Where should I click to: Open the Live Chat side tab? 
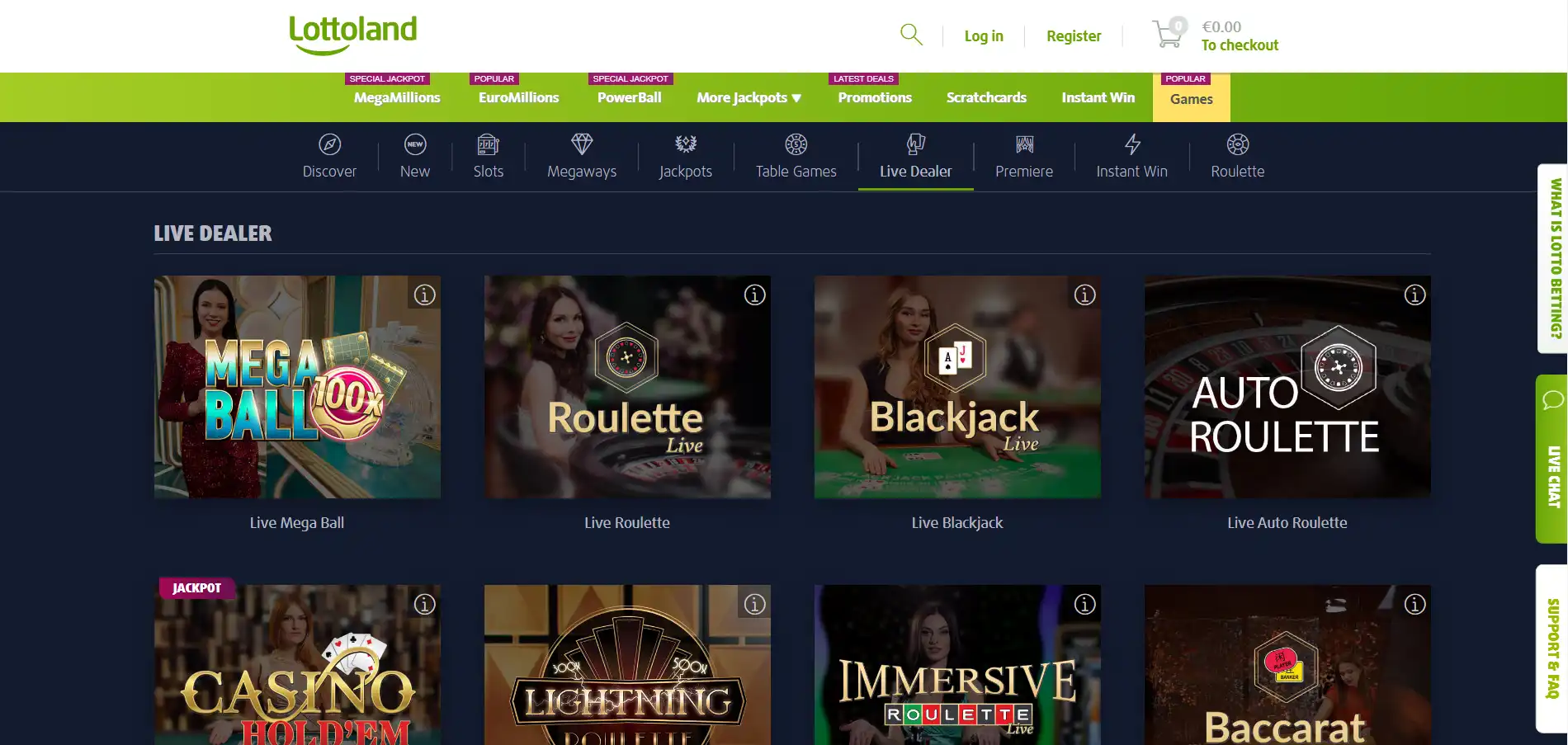click(x=1551, y=459)
